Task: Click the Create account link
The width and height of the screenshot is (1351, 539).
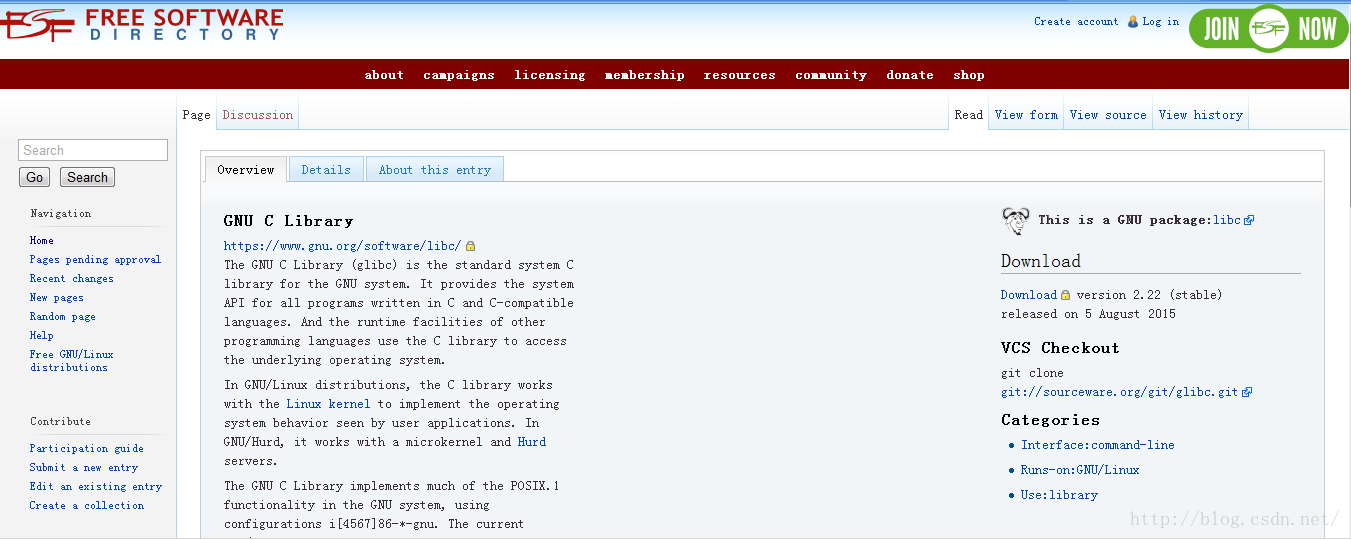Action: click(x=1076, y=21)
